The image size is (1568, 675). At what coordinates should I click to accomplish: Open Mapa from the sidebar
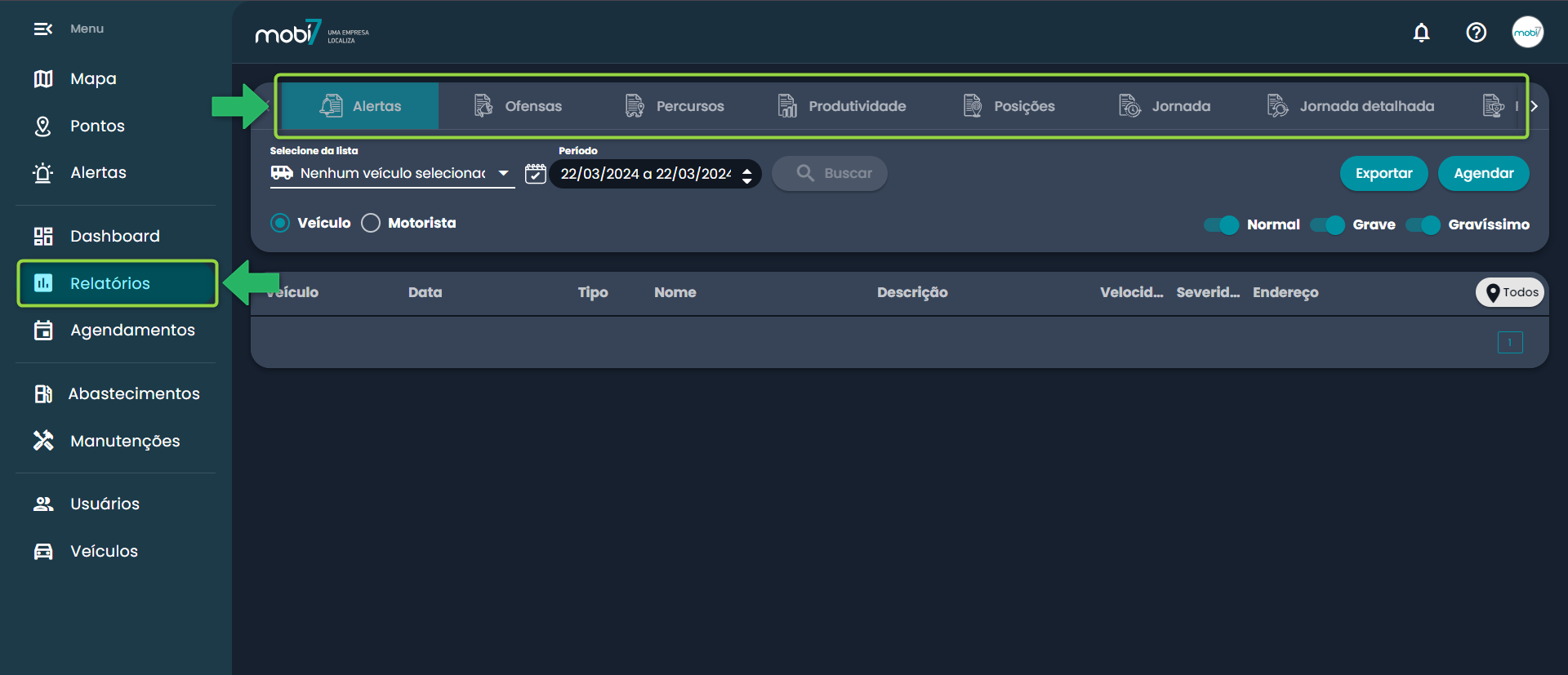click(92, 79)
